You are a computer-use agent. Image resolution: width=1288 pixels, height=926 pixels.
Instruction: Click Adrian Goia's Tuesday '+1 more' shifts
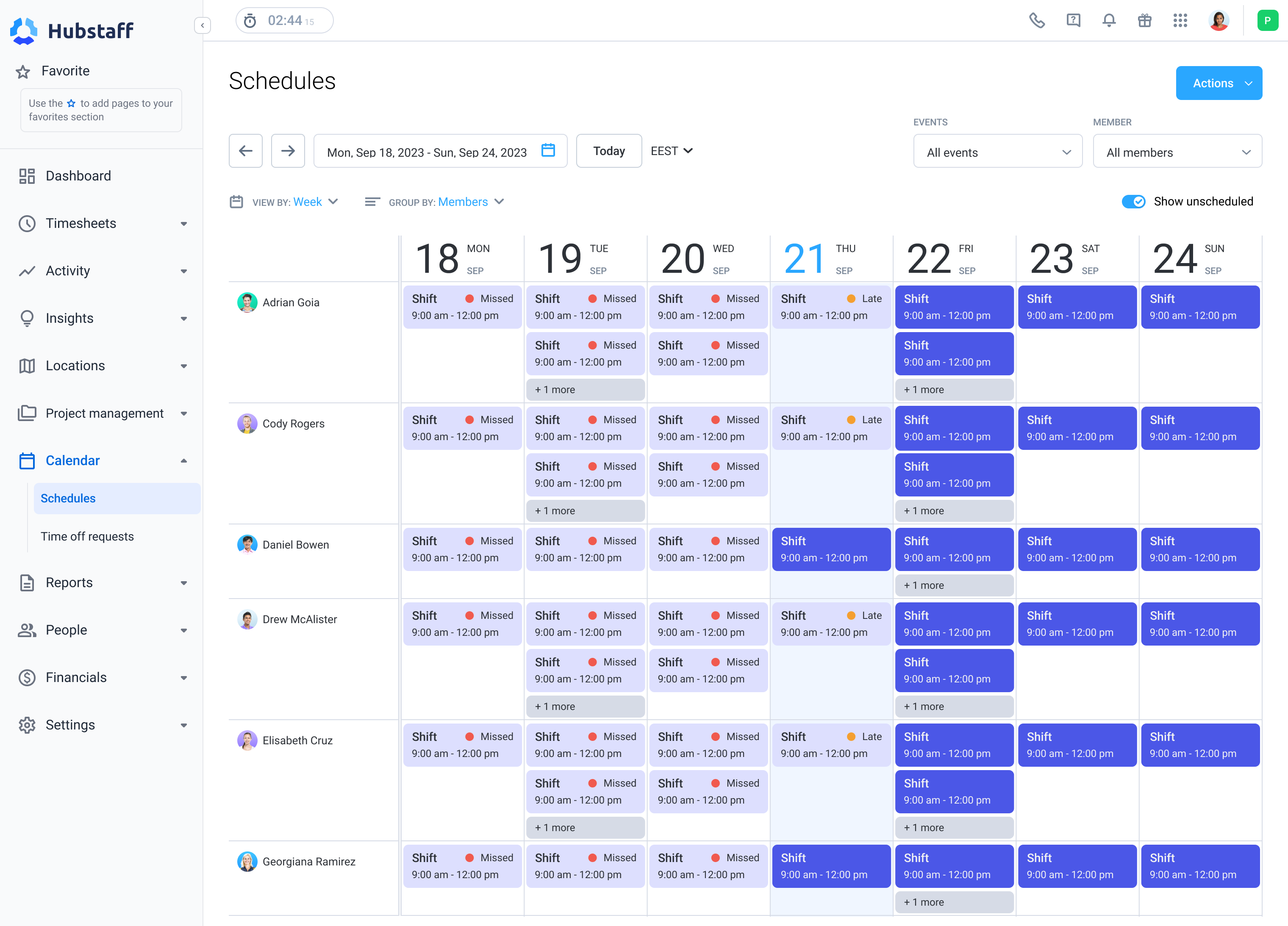(585, 390)
